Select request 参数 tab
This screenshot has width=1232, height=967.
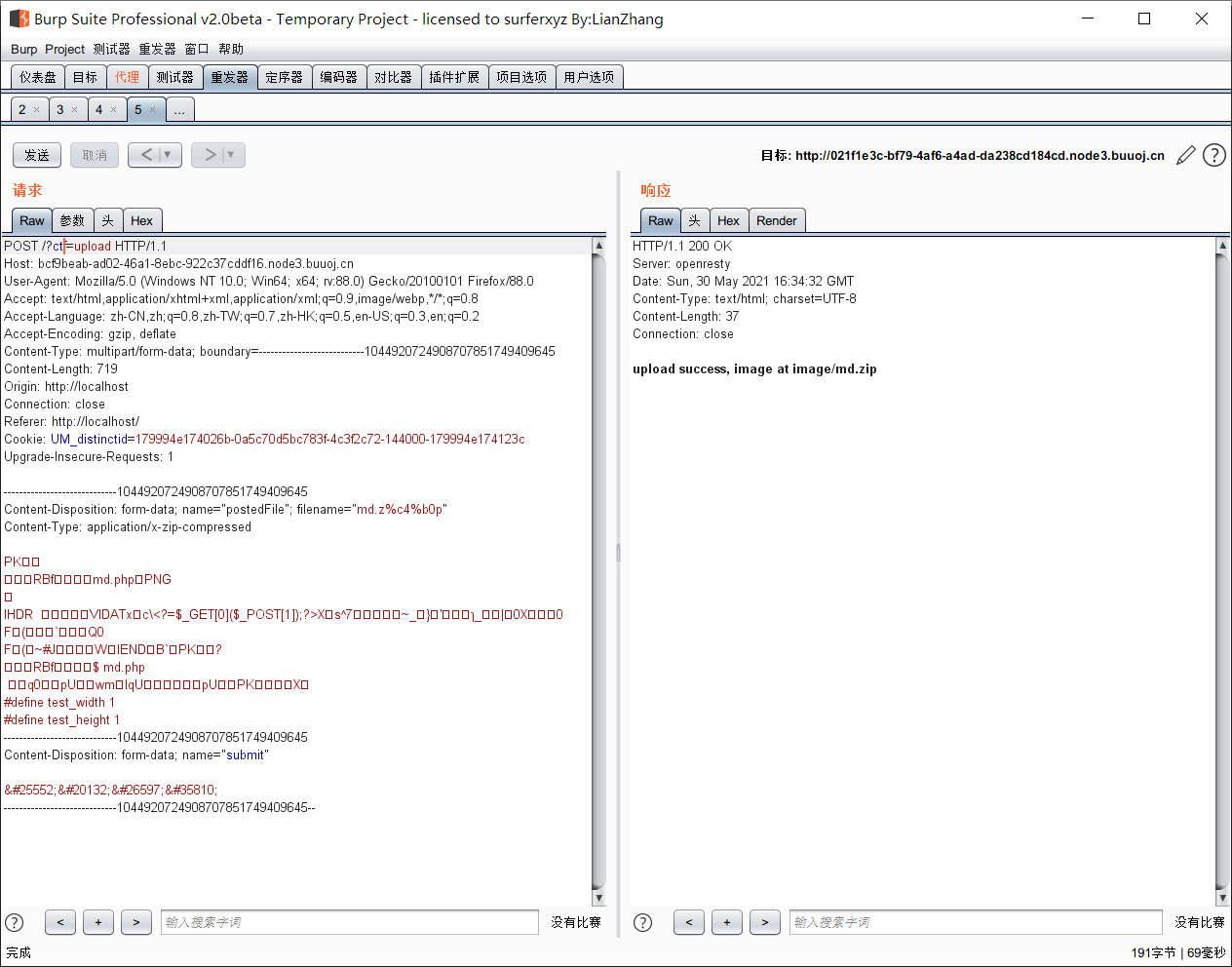tap(72, 221)
